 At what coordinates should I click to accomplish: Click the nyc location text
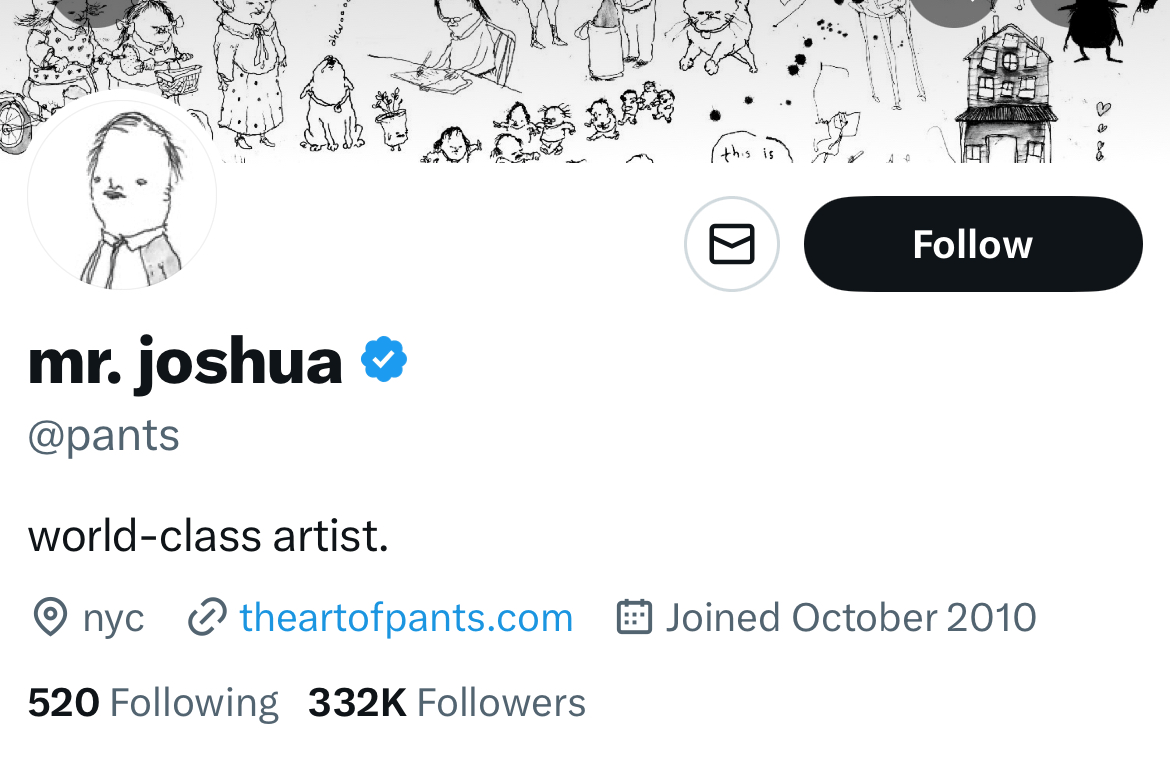pos(113,618)
